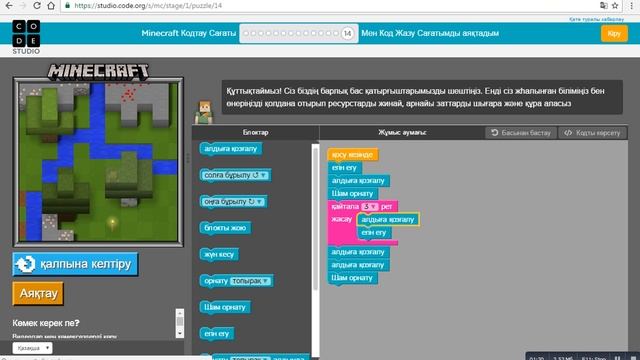Open 'оңға бұрылу' block dropdown arrow
The height and width of the screenshot is (360, 640).
[x=259, y=202]
